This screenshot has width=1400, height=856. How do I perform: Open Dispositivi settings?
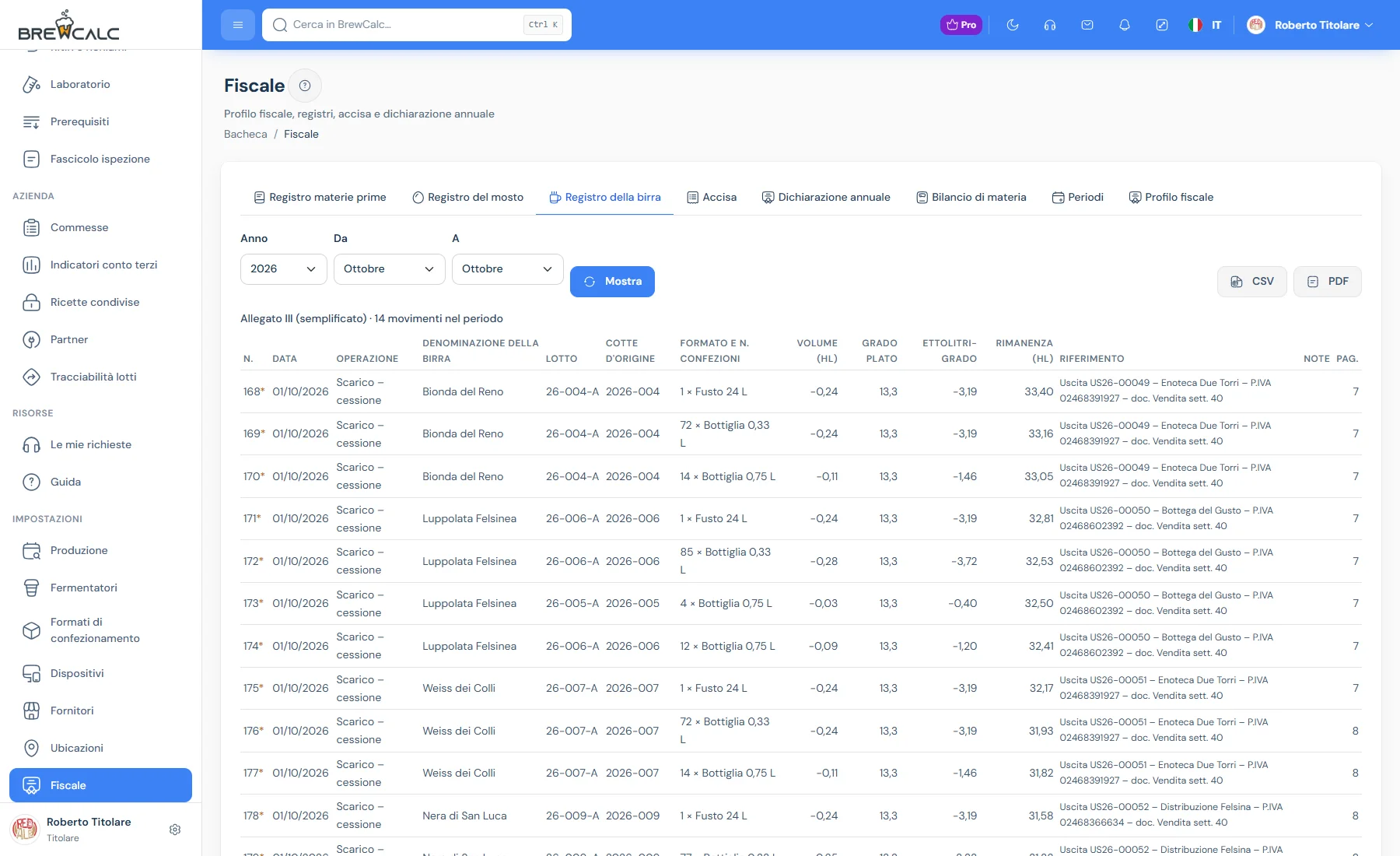pos(100,673)
